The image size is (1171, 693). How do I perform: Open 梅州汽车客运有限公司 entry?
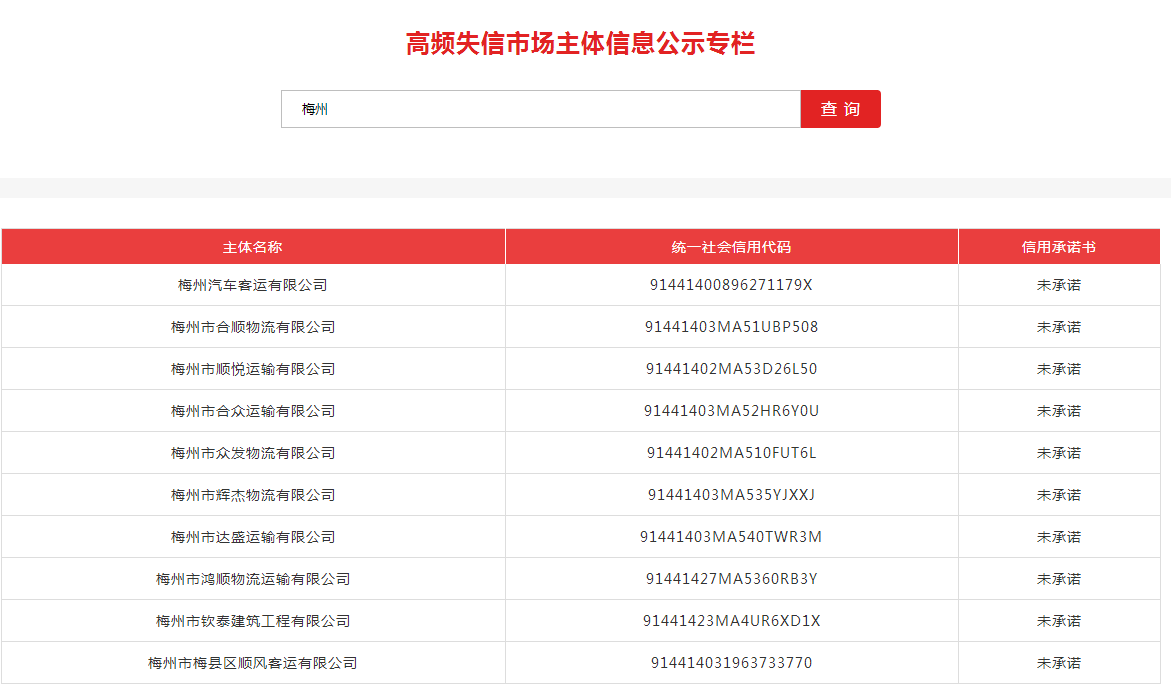(253, 285)
